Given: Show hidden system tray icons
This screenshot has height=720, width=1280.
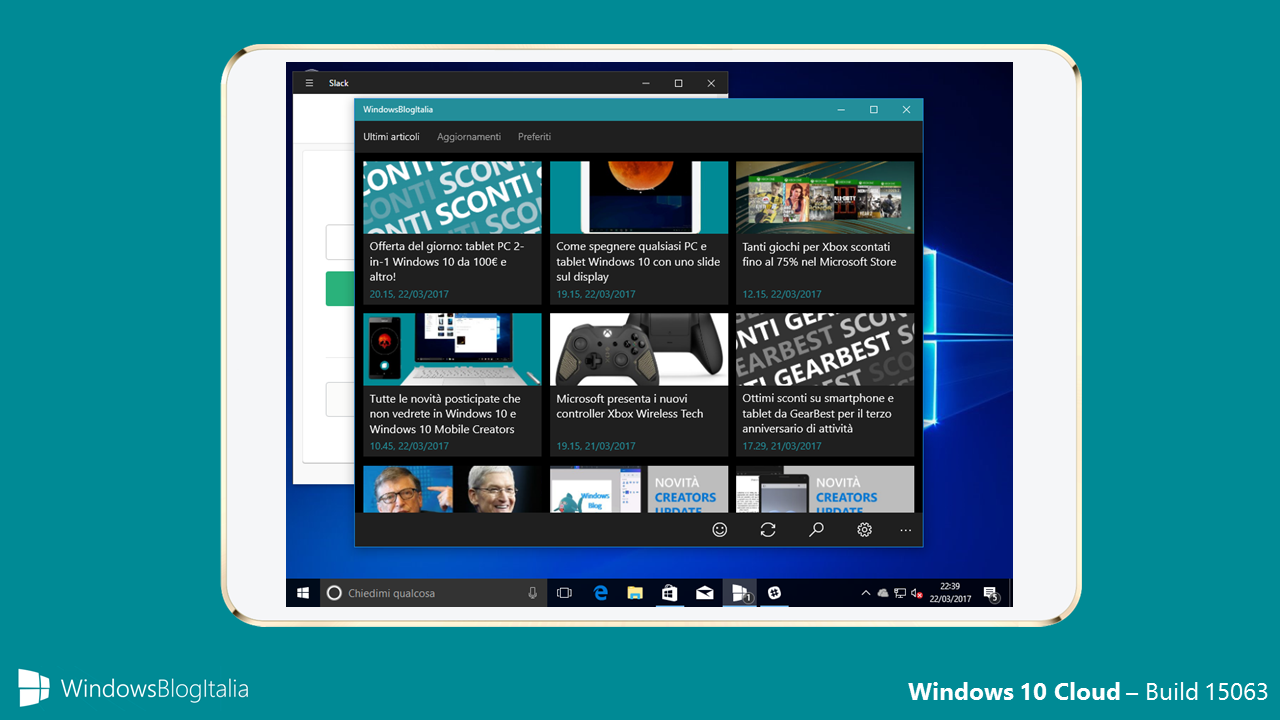Looking at the screenshot, I should pyautogui.click(x=866, y=593).
